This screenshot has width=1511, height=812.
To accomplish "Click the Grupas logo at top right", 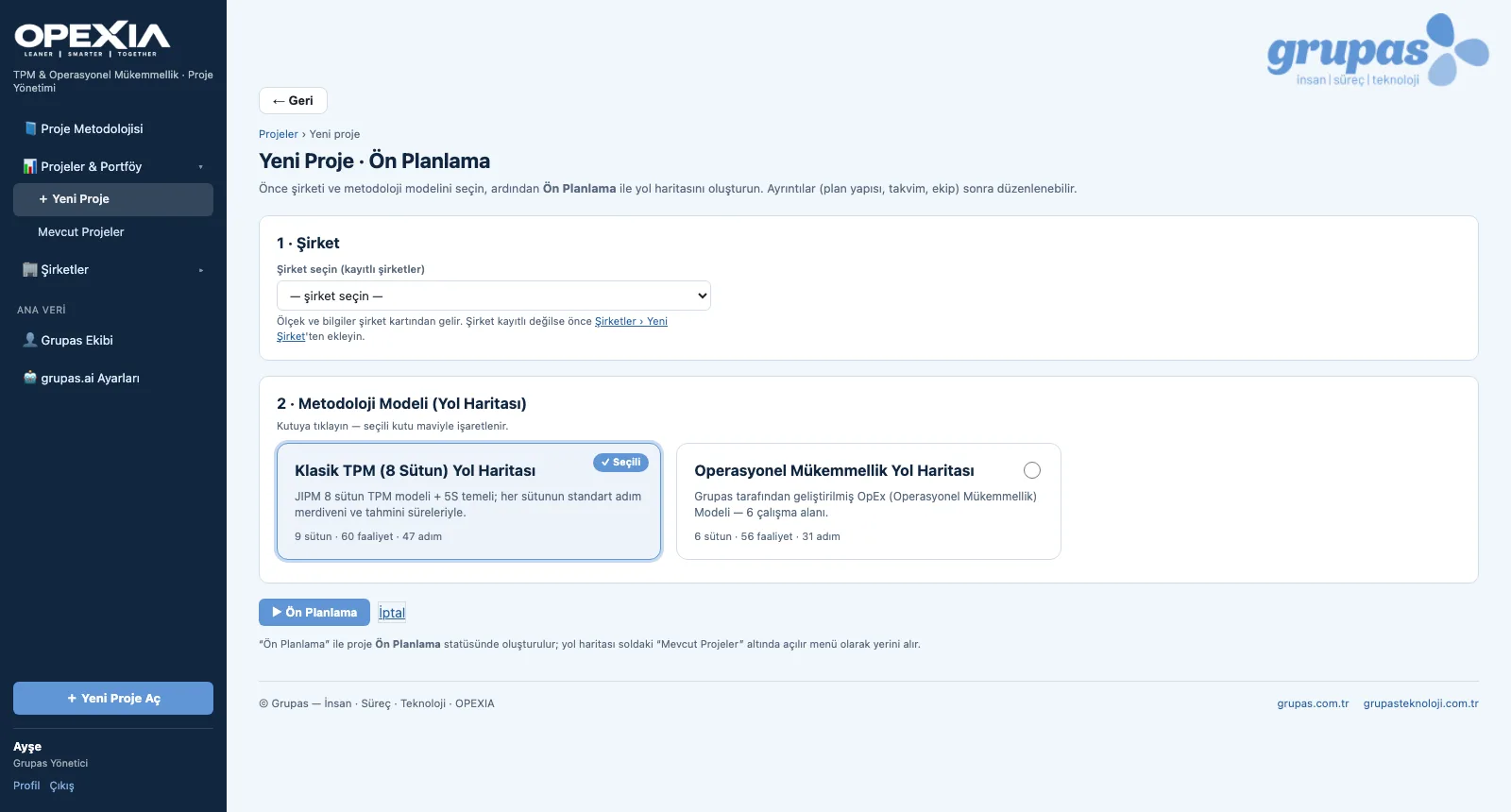I will [x=1378, y=50].
